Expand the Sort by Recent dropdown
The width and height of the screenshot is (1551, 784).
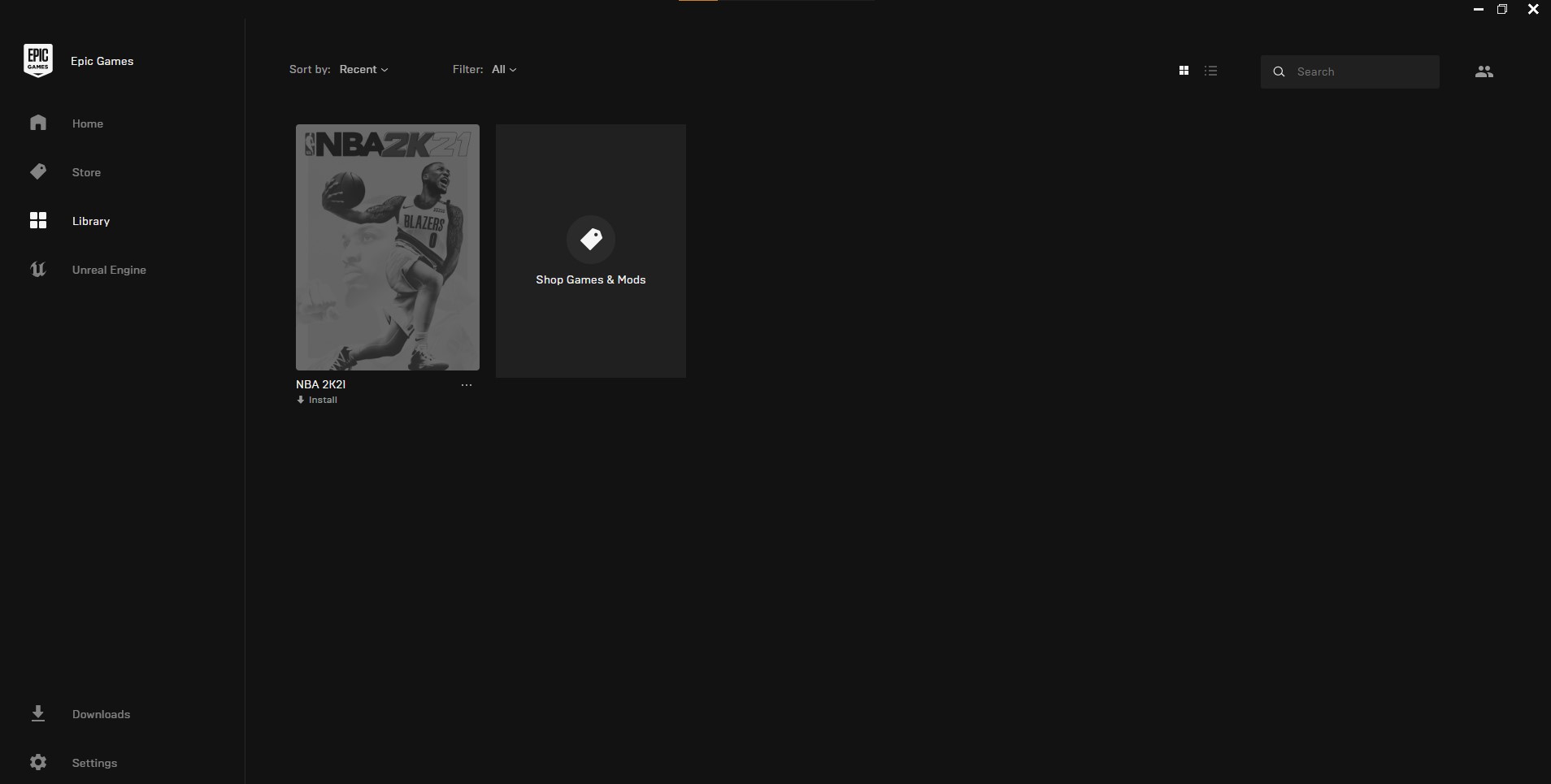pos(363,69)
